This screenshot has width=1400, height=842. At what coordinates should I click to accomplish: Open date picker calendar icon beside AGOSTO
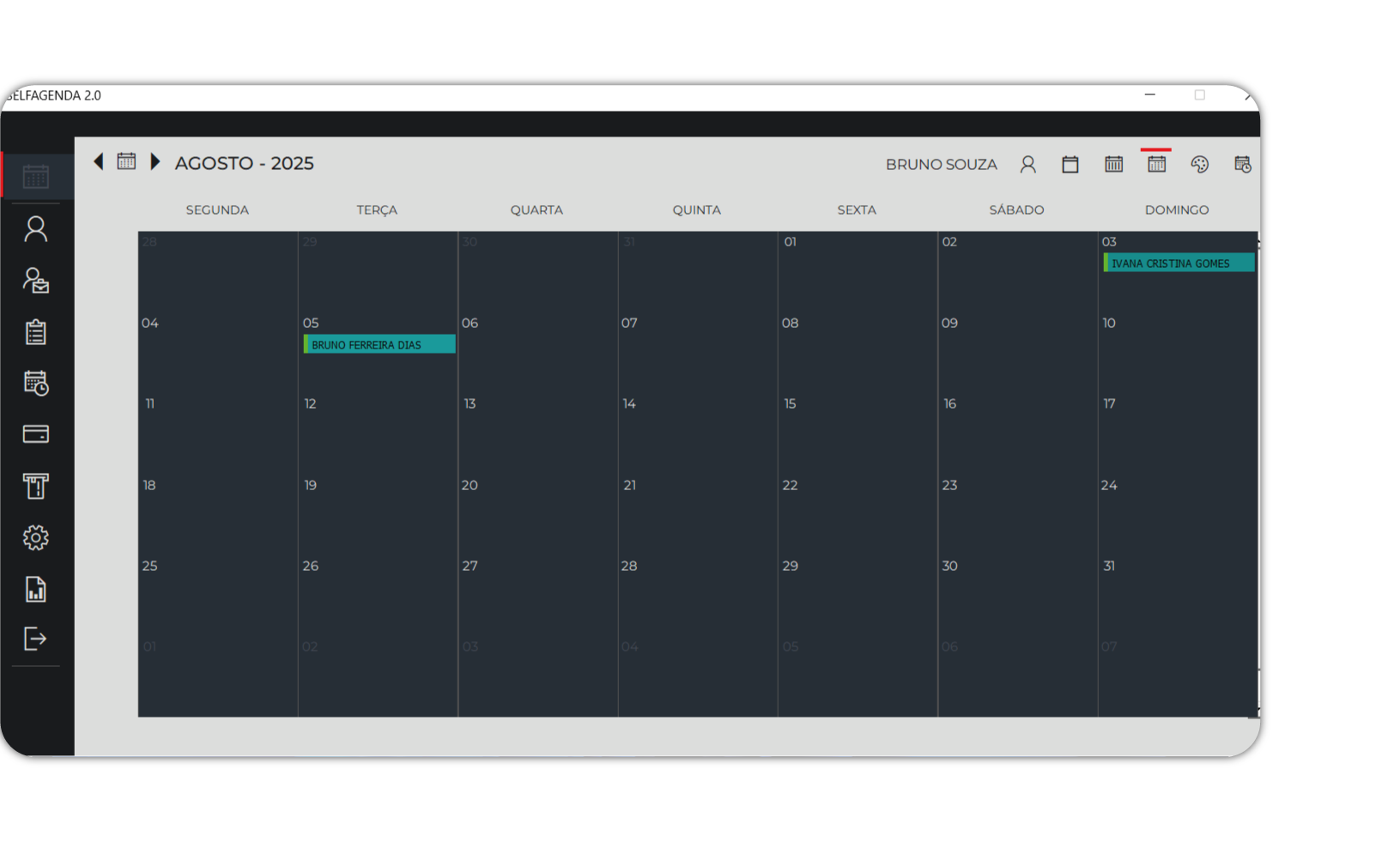pos(126,161)
